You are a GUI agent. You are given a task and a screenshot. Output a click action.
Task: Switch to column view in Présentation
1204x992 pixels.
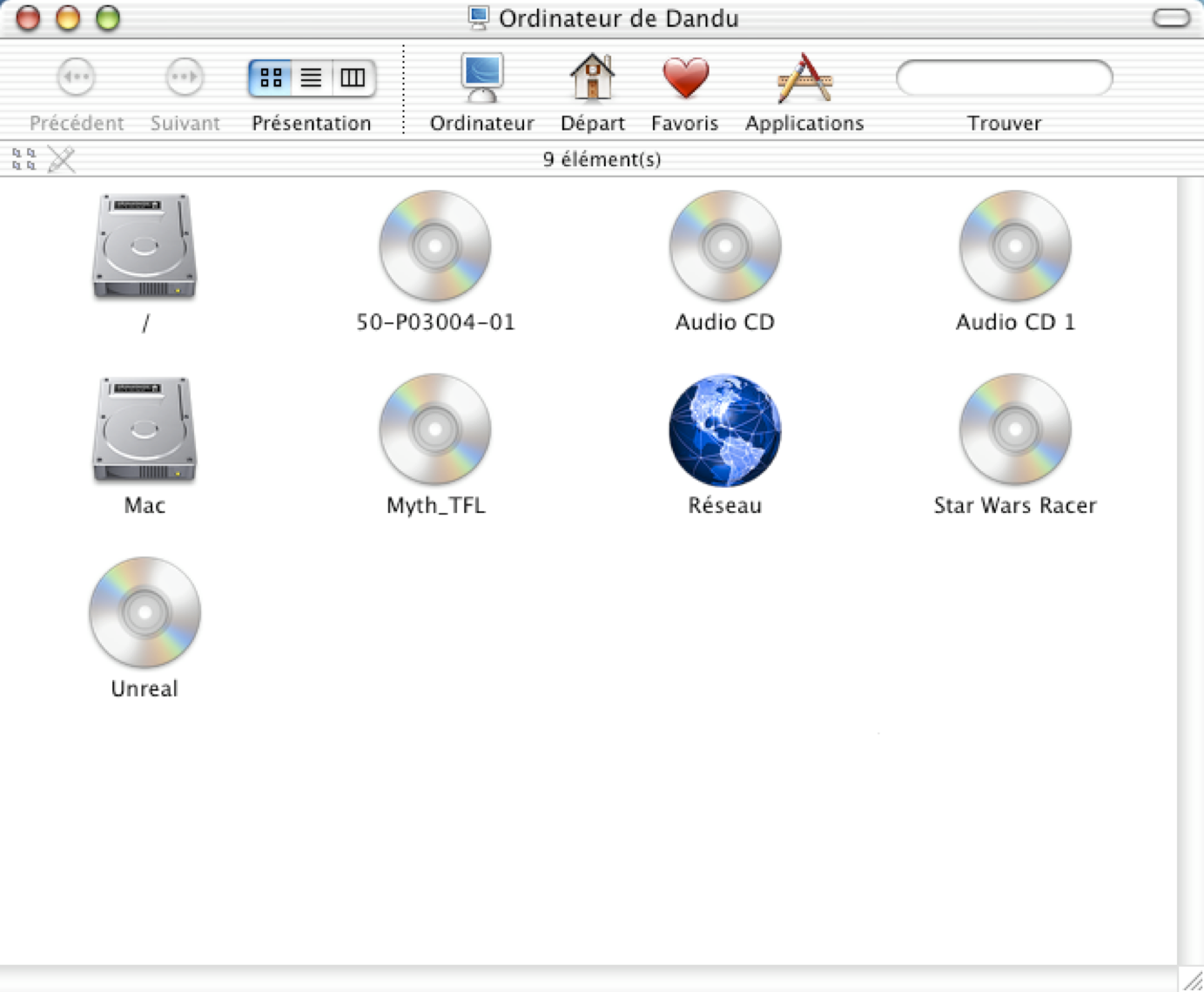(x=353, y=78)
